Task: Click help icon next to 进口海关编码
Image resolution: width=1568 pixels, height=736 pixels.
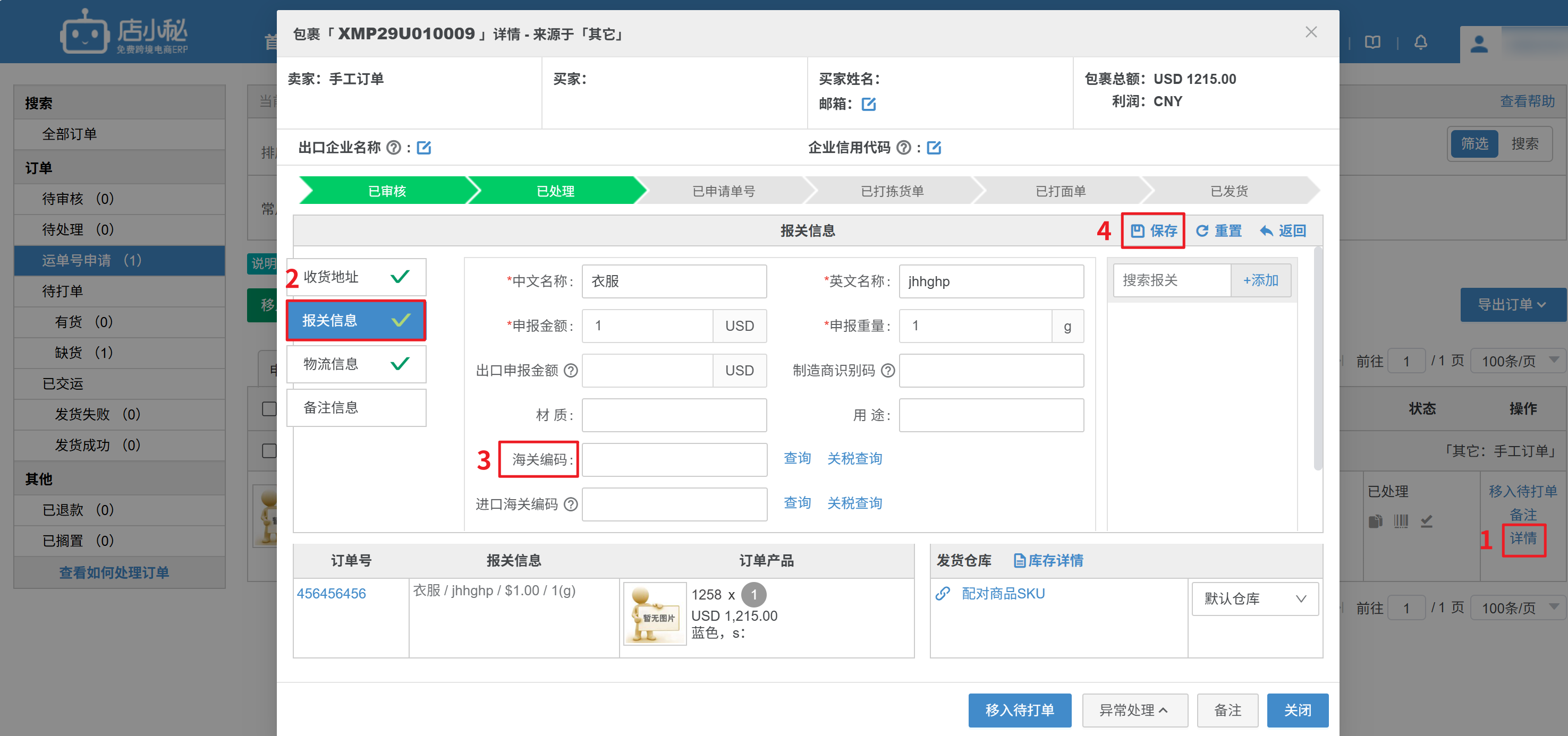Action: pos(570,503)
